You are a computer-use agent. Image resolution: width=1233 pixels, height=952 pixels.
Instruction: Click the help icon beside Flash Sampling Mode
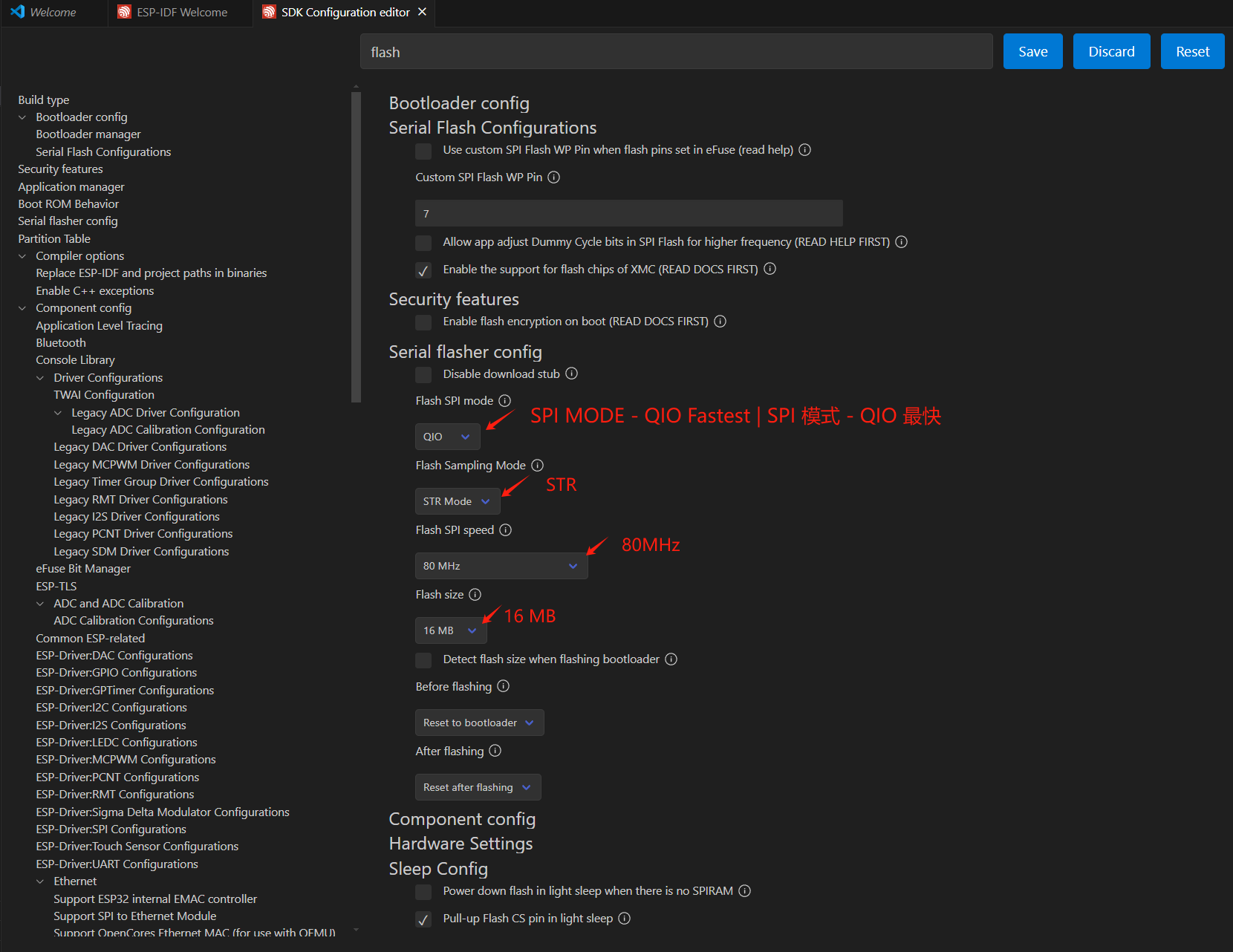coord(537,466)
